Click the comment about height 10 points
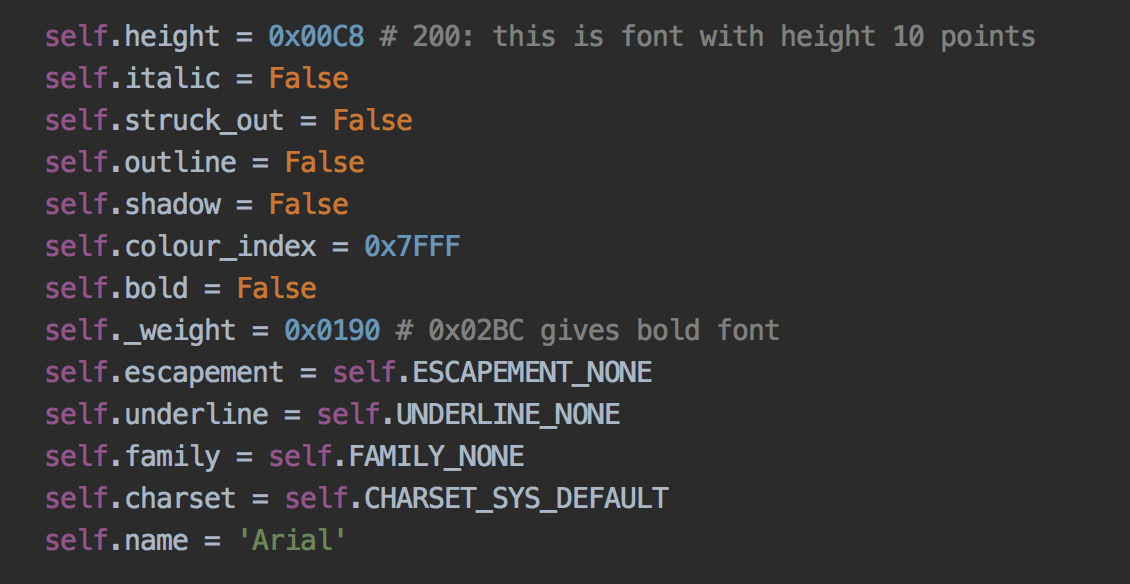Viewport: 1130px width, 584px height. click(x=708, y=36)
